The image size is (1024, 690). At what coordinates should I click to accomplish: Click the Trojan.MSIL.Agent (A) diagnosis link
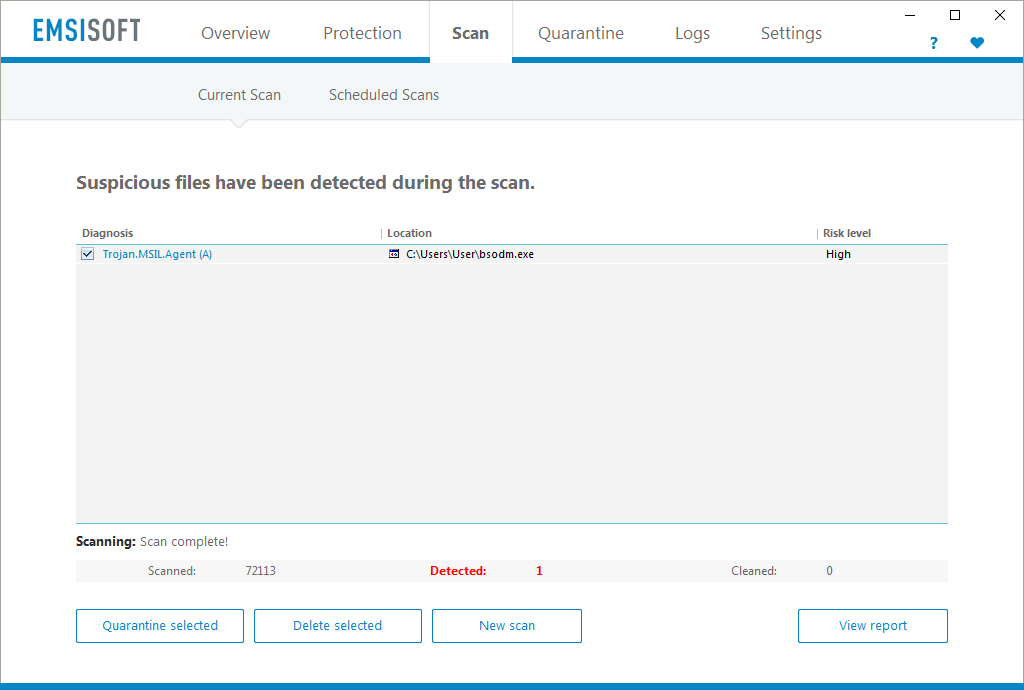coord(157,254)
